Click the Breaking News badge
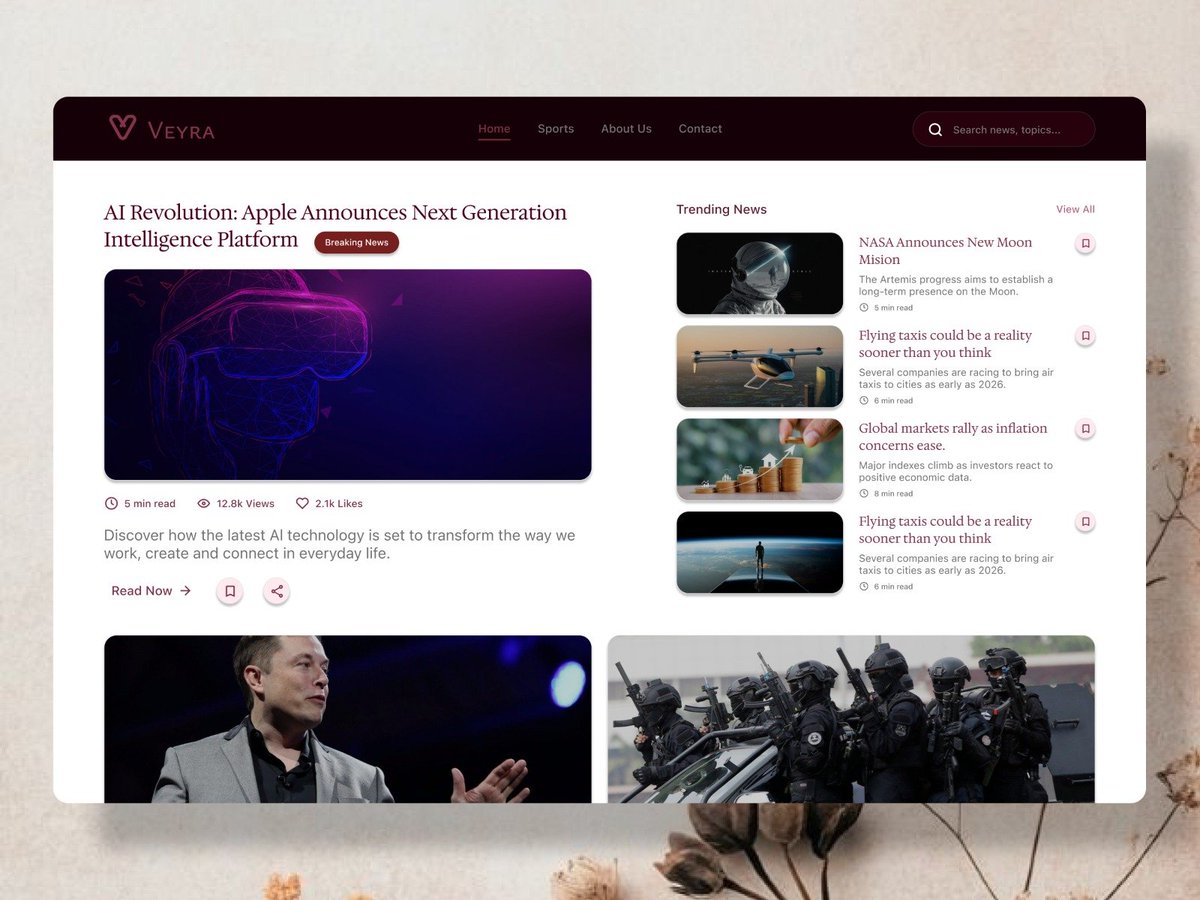This screenshot has width=1200, height=900. pos(356,243)
